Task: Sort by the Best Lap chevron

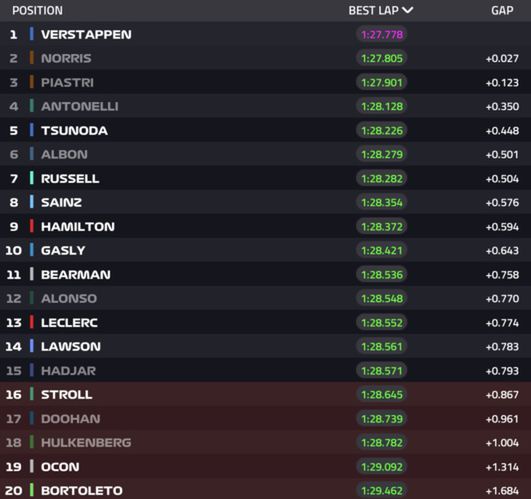Action: coord(407,10)
